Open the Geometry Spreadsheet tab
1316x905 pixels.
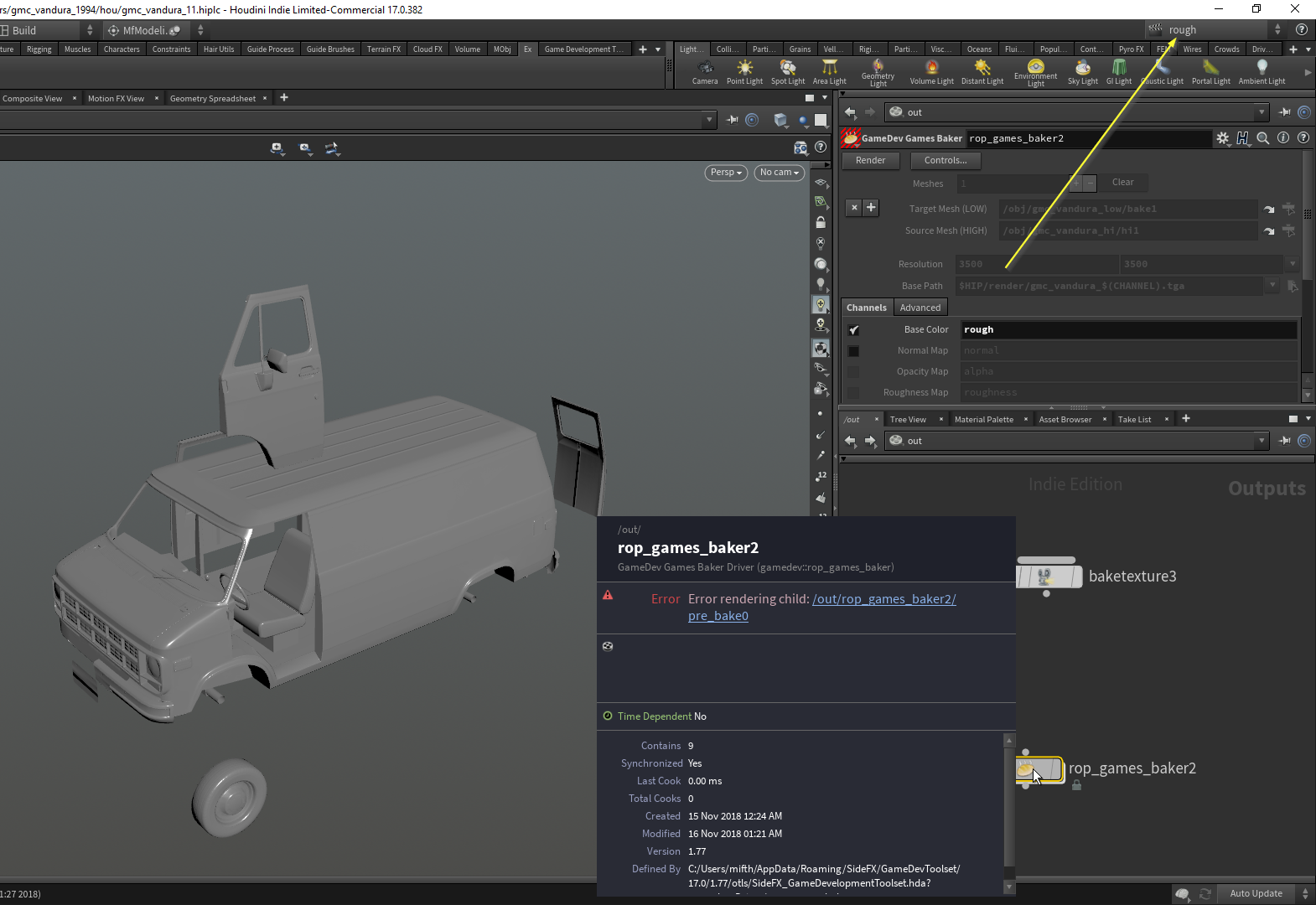(x=212, y=99)
